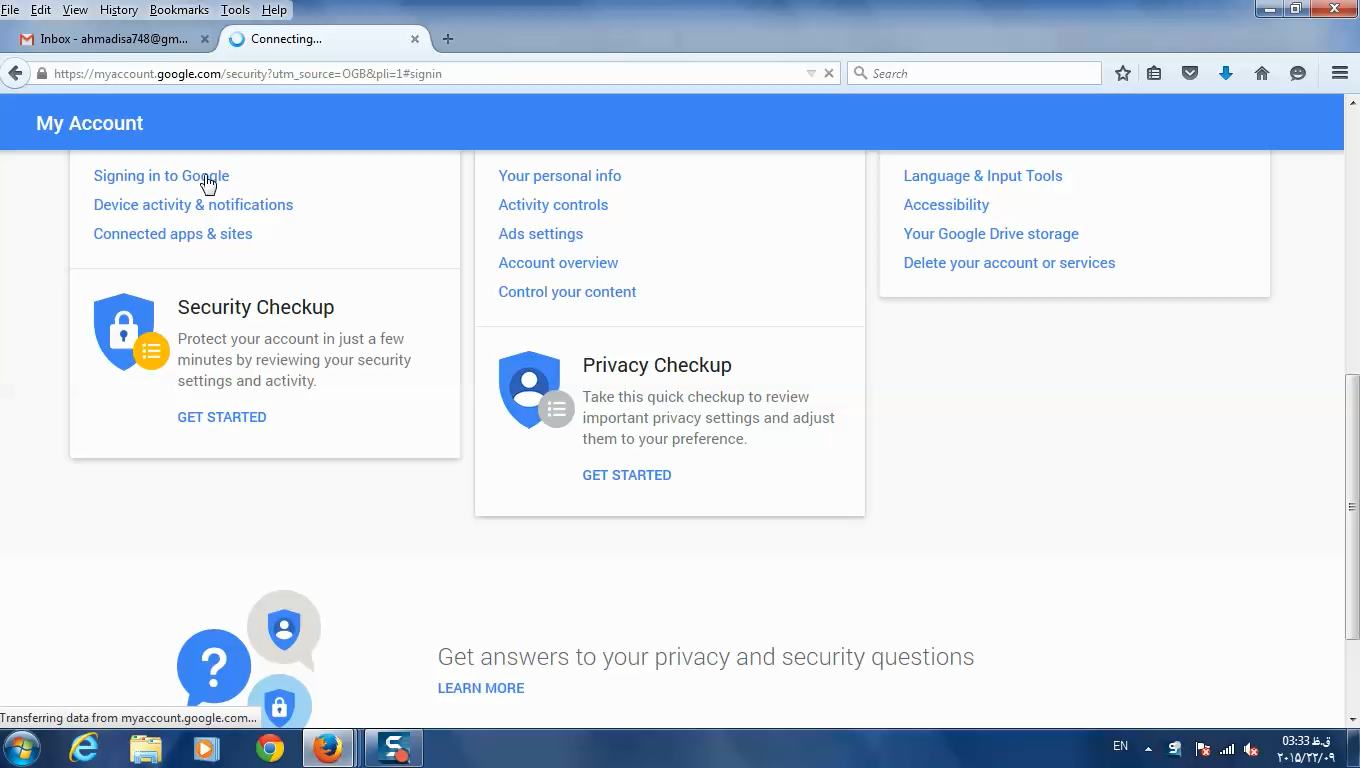Open Signing in to Google link
This screenshot has width=1360, height=768.
pos(161,176)
